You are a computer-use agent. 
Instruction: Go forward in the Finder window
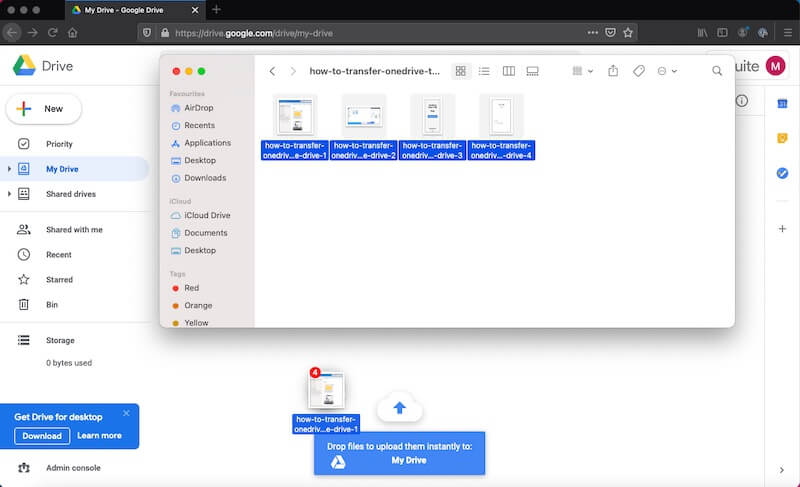click(x=293, y=71)
